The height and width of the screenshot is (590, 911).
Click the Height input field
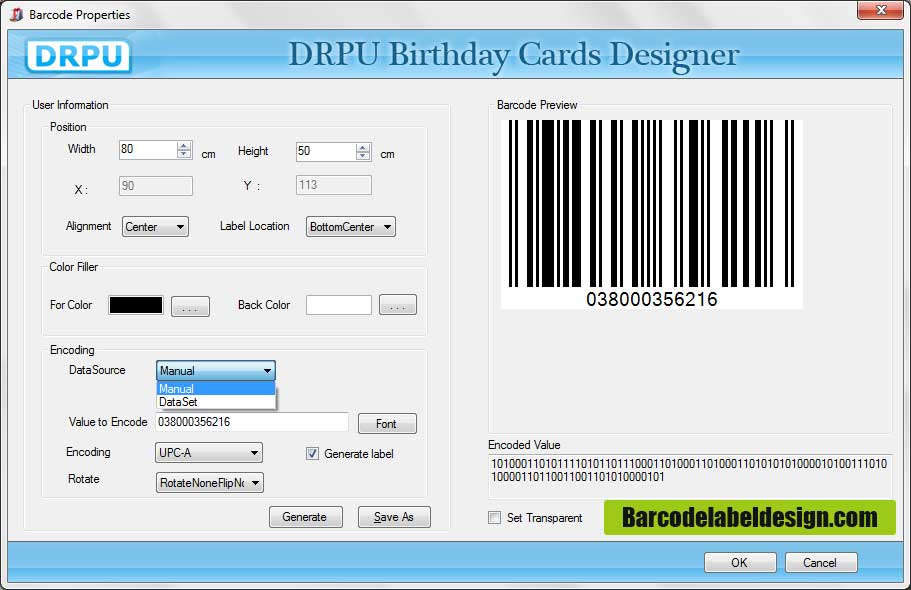click(x=325, y=152)
